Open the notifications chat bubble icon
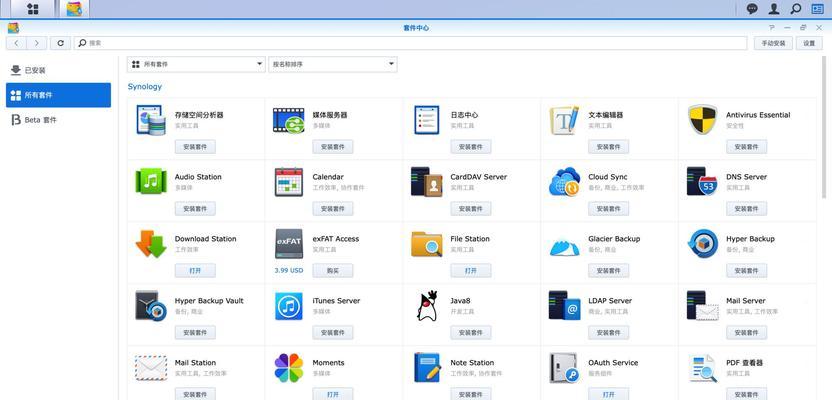 752,8
